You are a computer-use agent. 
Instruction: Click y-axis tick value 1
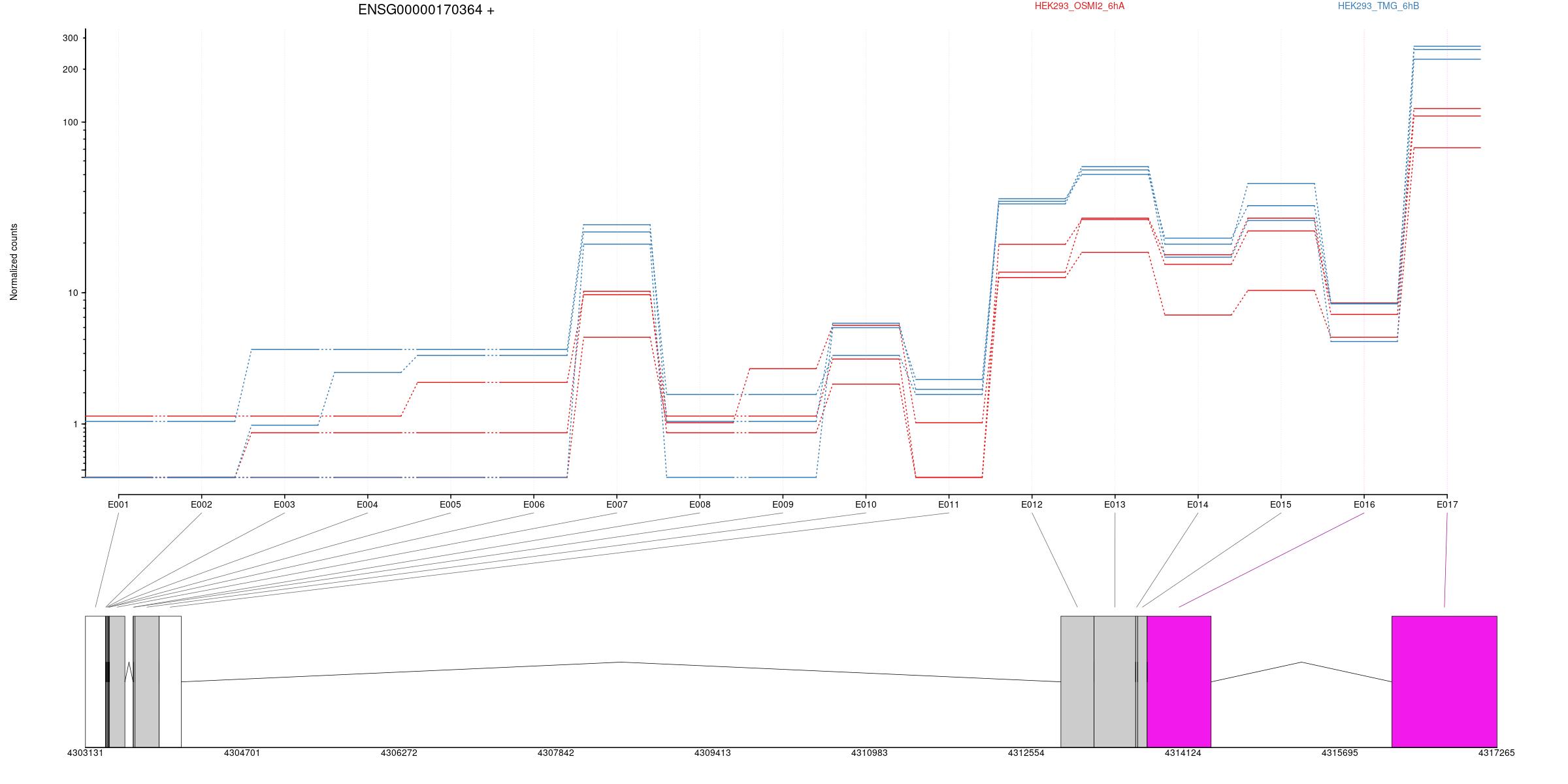click(x=75, y=424)
